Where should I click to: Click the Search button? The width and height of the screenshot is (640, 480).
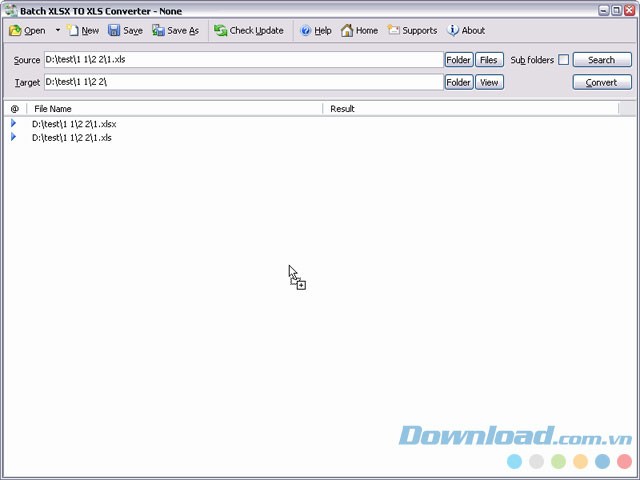pos(602,60)
